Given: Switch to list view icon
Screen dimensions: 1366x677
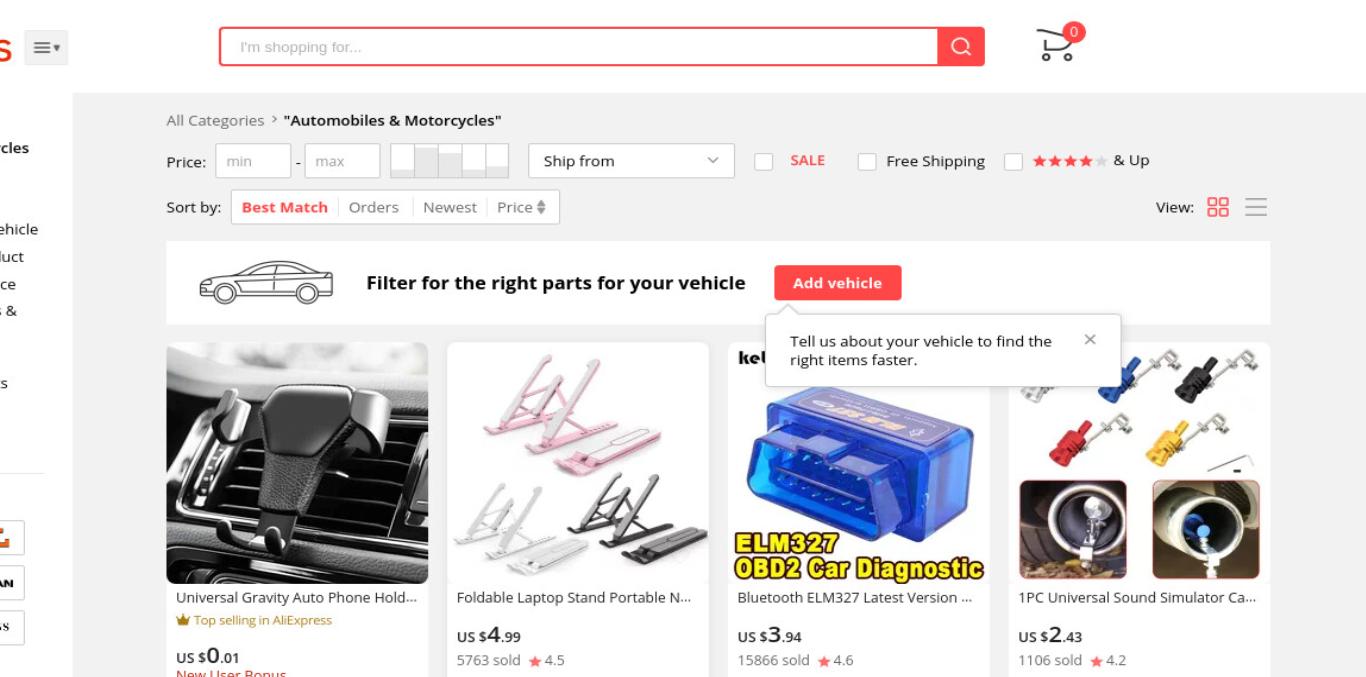Looking at the screenshot, I should tap(1256, 207).
